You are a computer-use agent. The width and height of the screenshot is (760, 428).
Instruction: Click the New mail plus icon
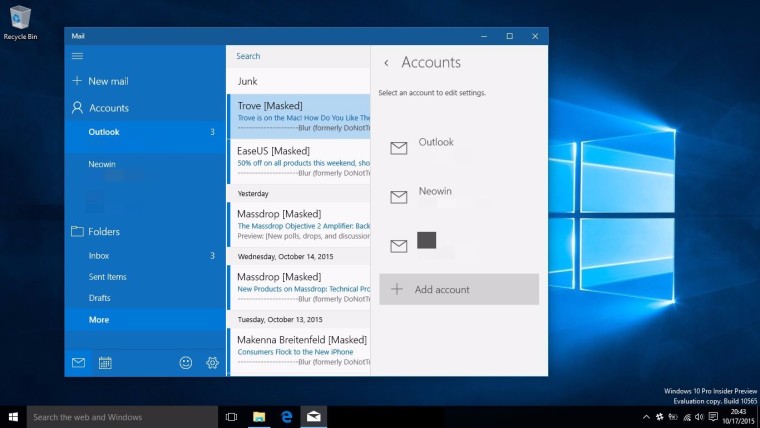coord(77,81)
